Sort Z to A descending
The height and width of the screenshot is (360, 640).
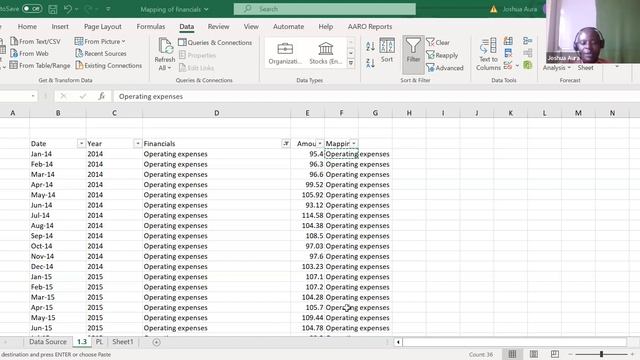click(370, 62)
